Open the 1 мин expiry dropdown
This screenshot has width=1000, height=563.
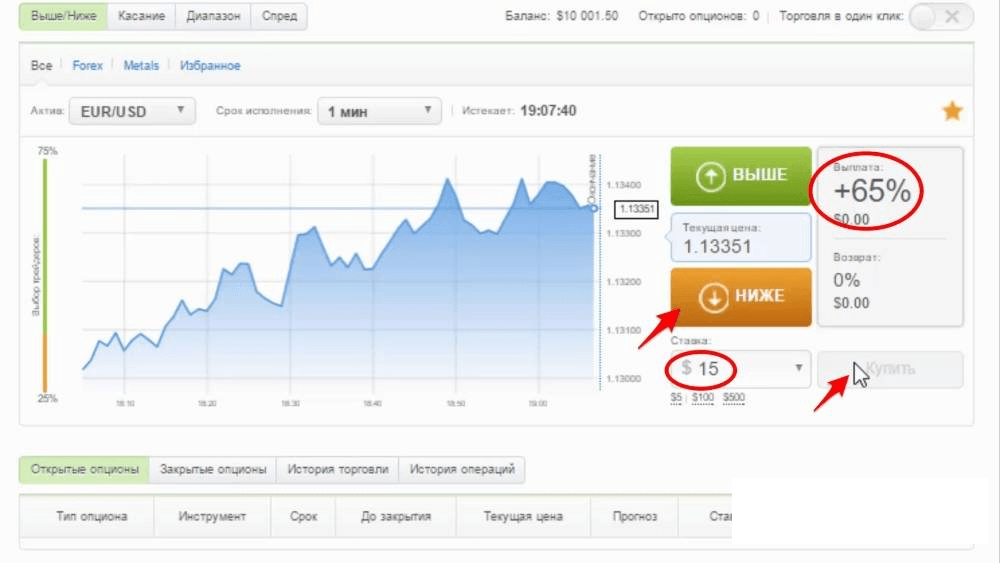tap(379, 111)
